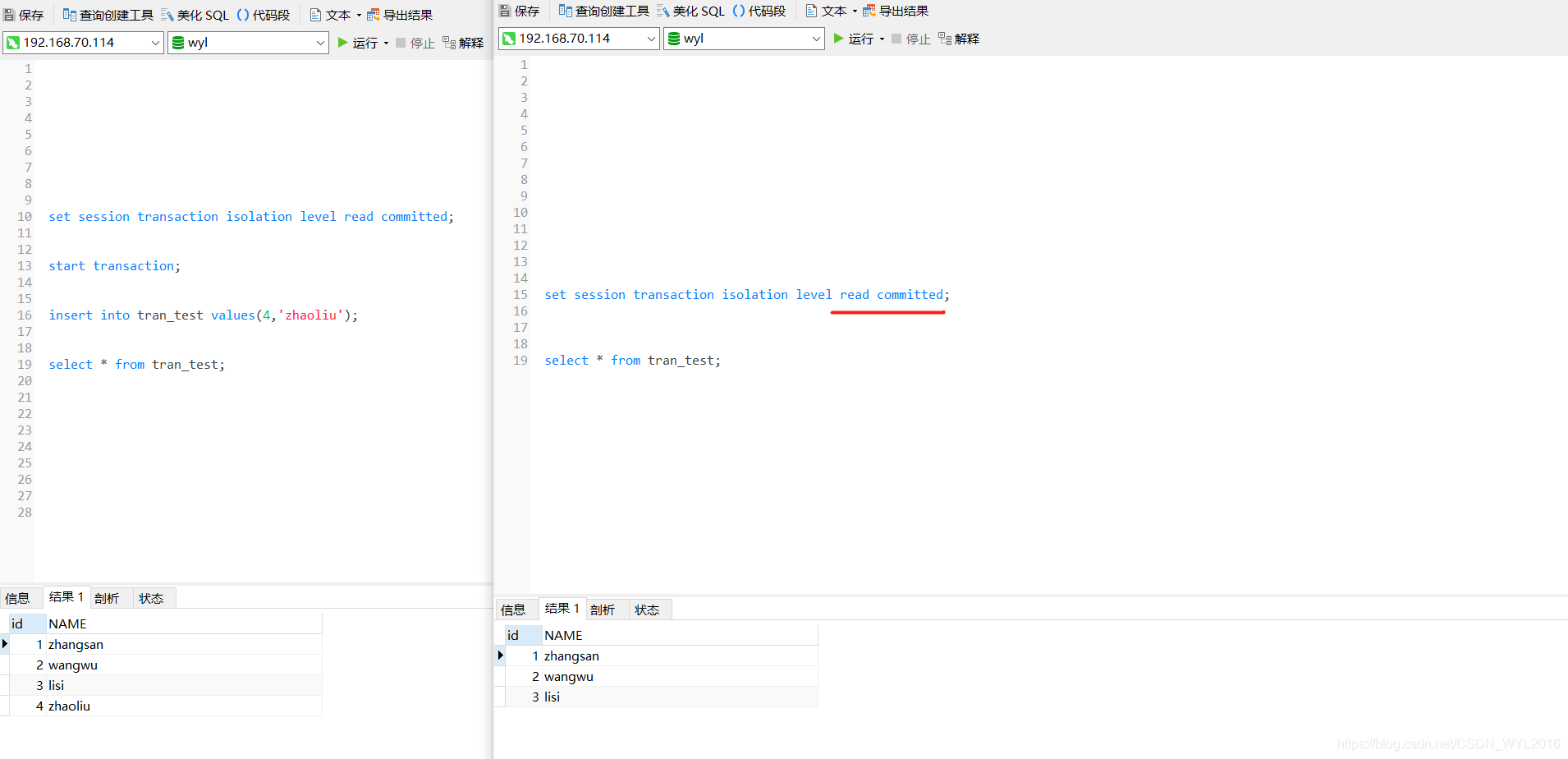Open the Query Builder tool in the right pane
1568x759 pixels.
tap(603, 11)
